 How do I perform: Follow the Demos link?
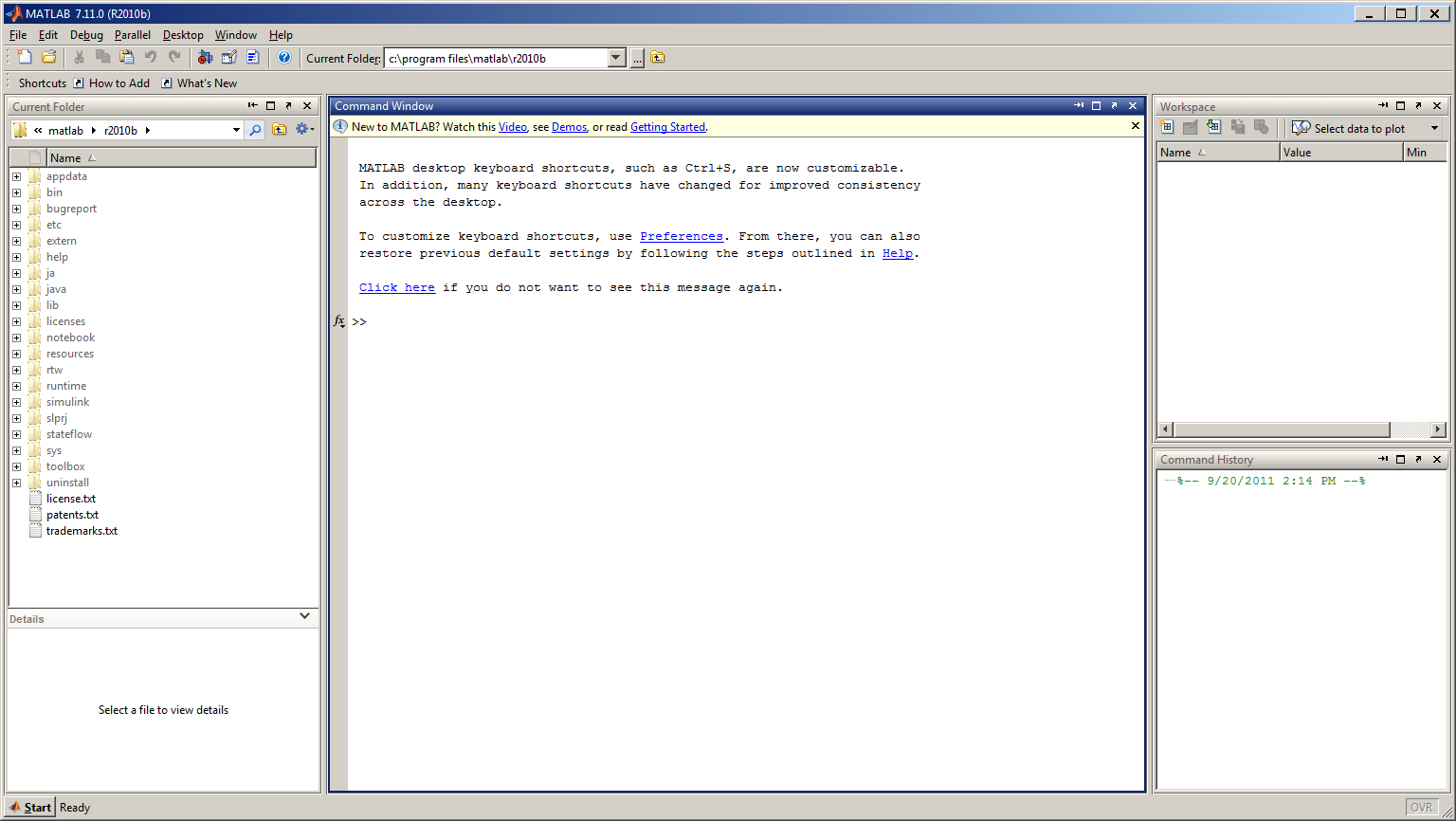click(x=570, y=127)
